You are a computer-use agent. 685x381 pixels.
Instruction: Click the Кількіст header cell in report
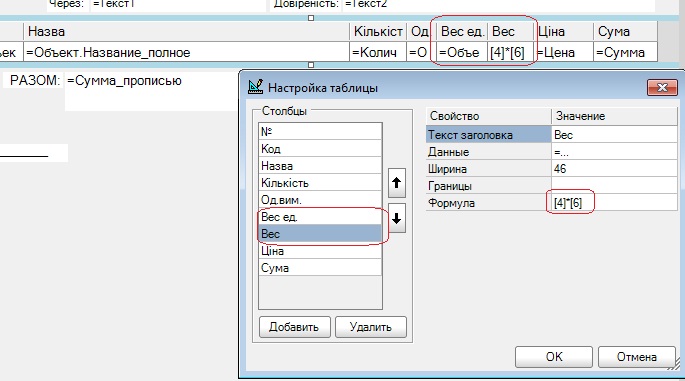coord(378,31)
